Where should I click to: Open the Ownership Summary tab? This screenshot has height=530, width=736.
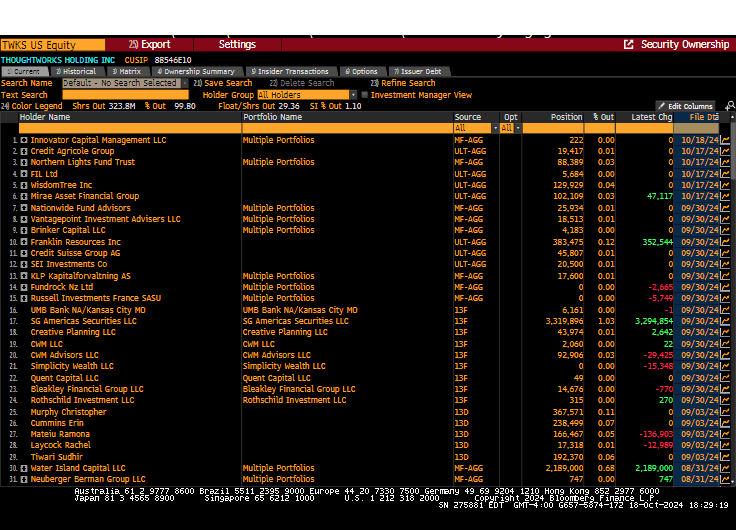pos(196,71)
